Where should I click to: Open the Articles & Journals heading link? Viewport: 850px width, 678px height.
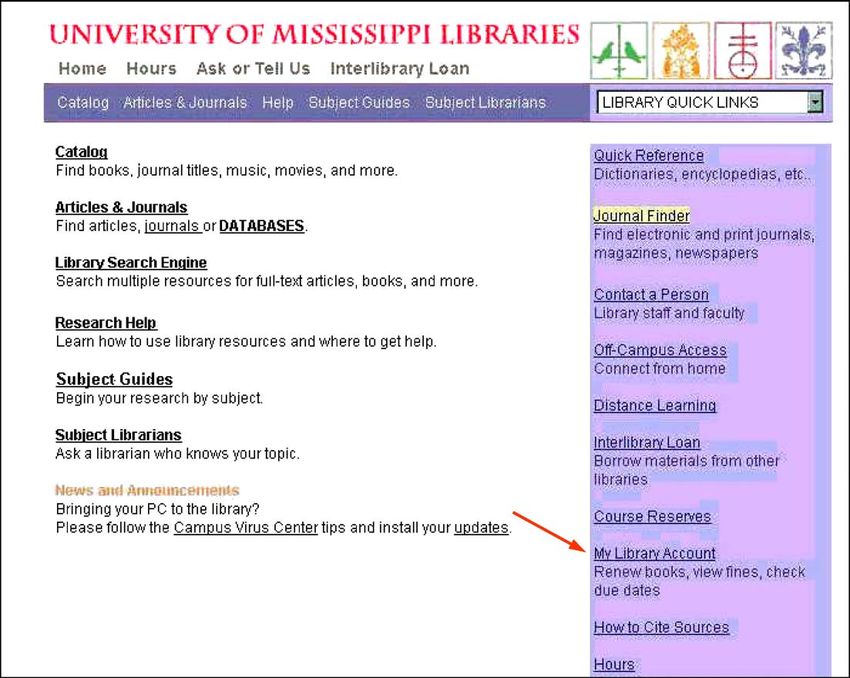[x=121, y=207]
